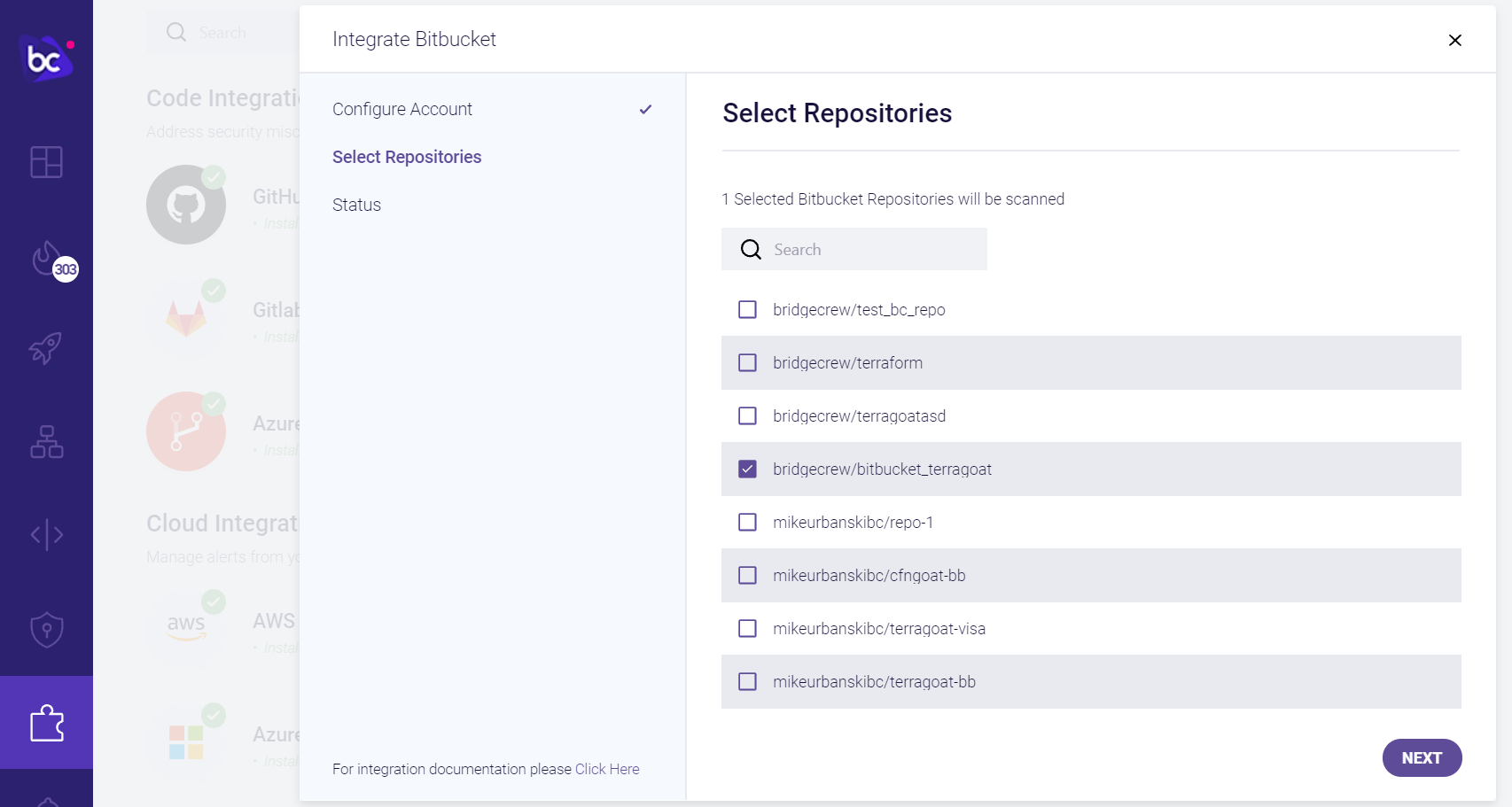Select the integrations puzzle icon in sidebar

[46, 723]
